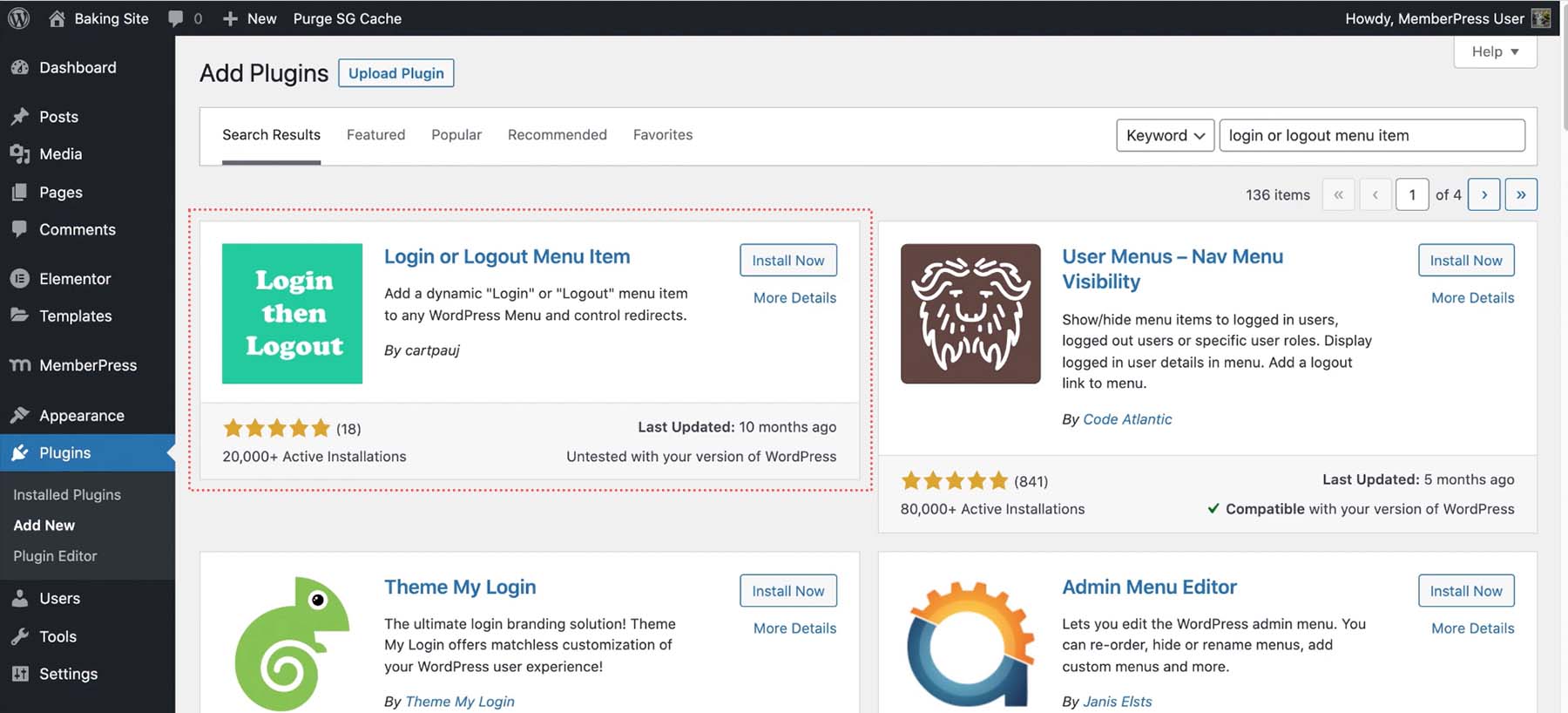This screenshot has height=713, width=1568.
Task: Click the Dashboard gauge icon in sidebar
Action: (x=20, y=68)
